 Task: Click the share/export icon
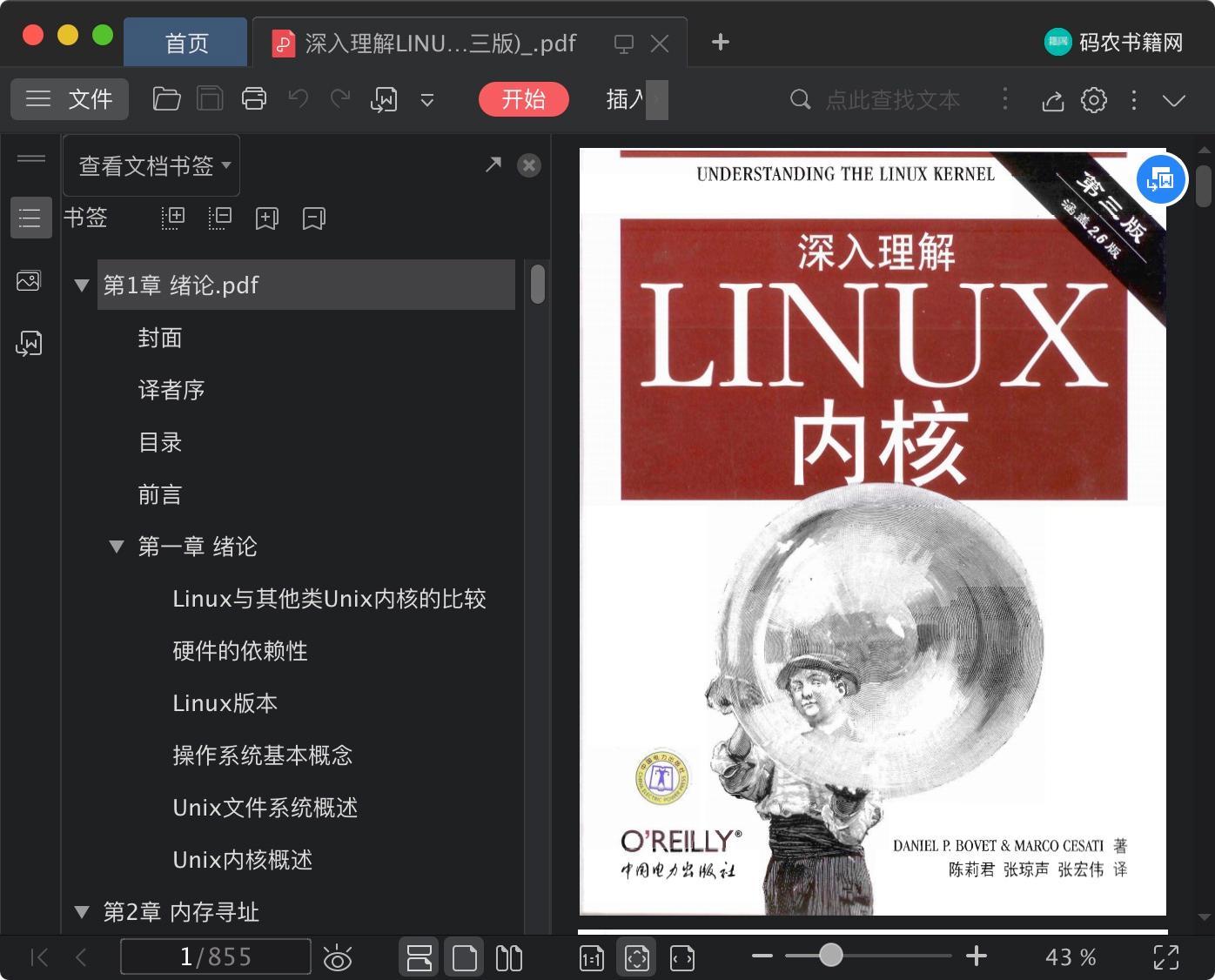[x=1052, y=100]
